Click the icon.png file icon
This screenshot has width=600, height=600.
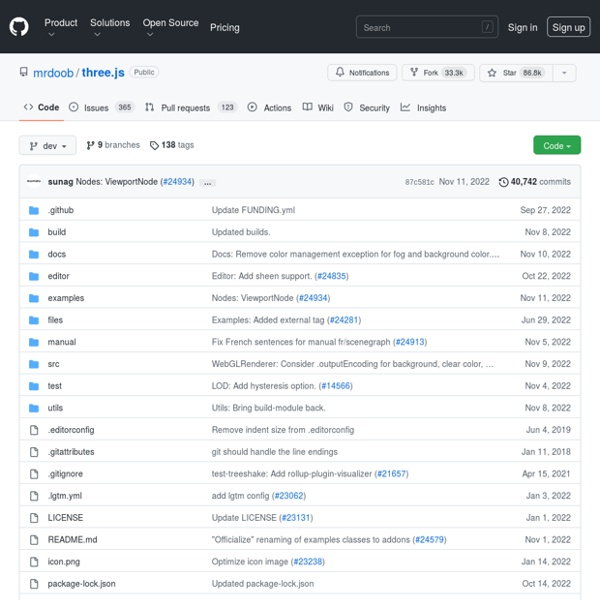(34, 562)
